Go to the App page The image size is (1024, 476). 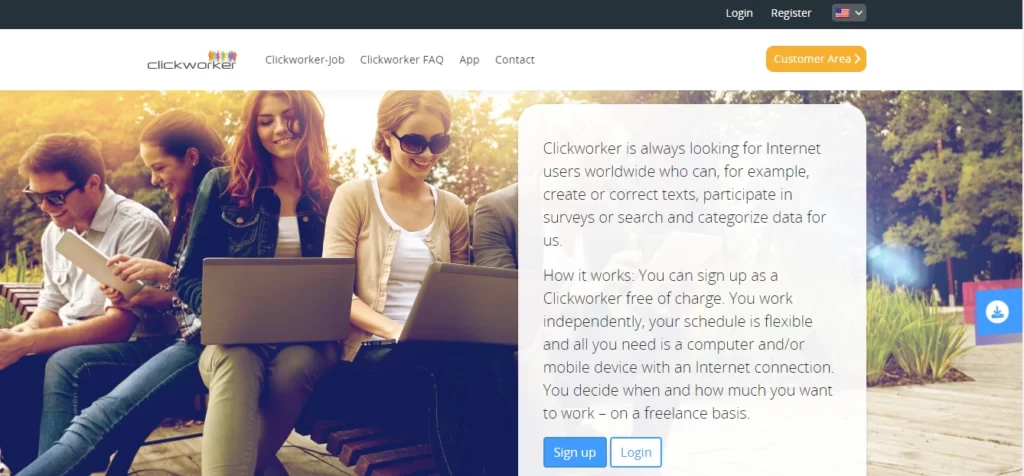tap(469, 59)
